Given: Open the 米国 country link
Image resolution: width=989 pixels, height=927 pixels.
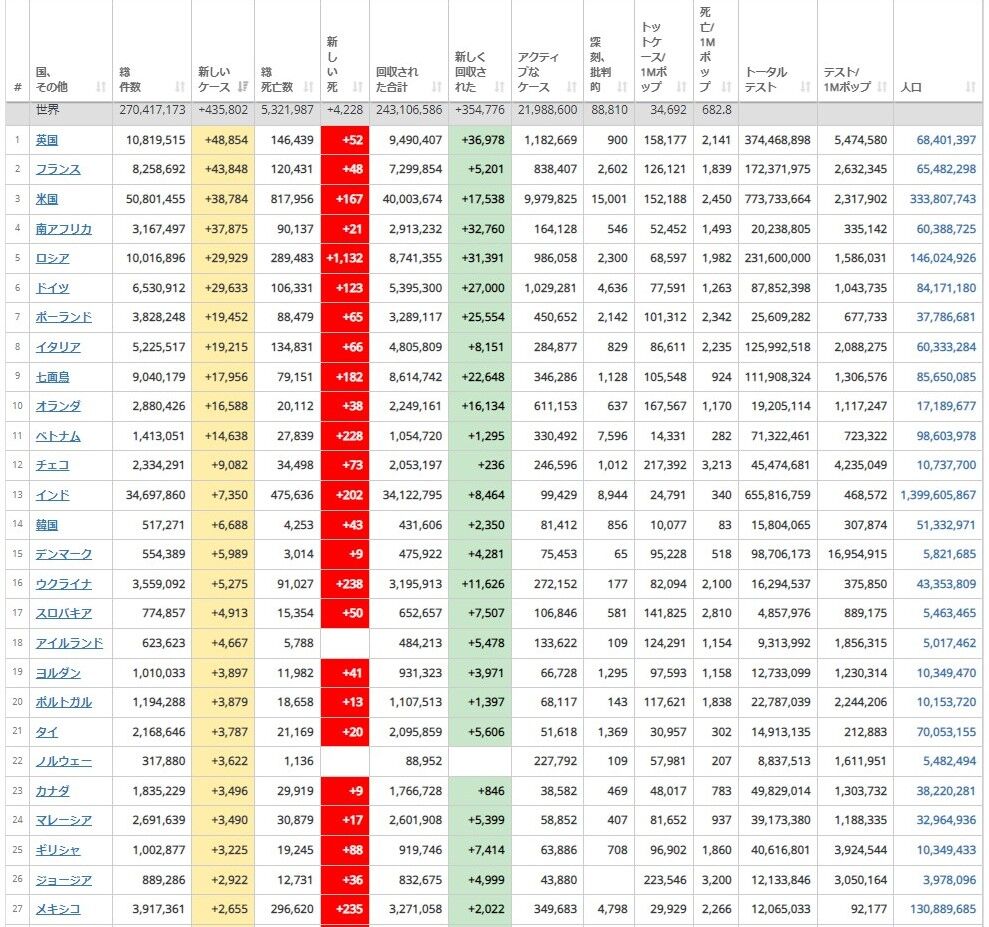Looking at the screenshot, I should (x=47, y=199).
